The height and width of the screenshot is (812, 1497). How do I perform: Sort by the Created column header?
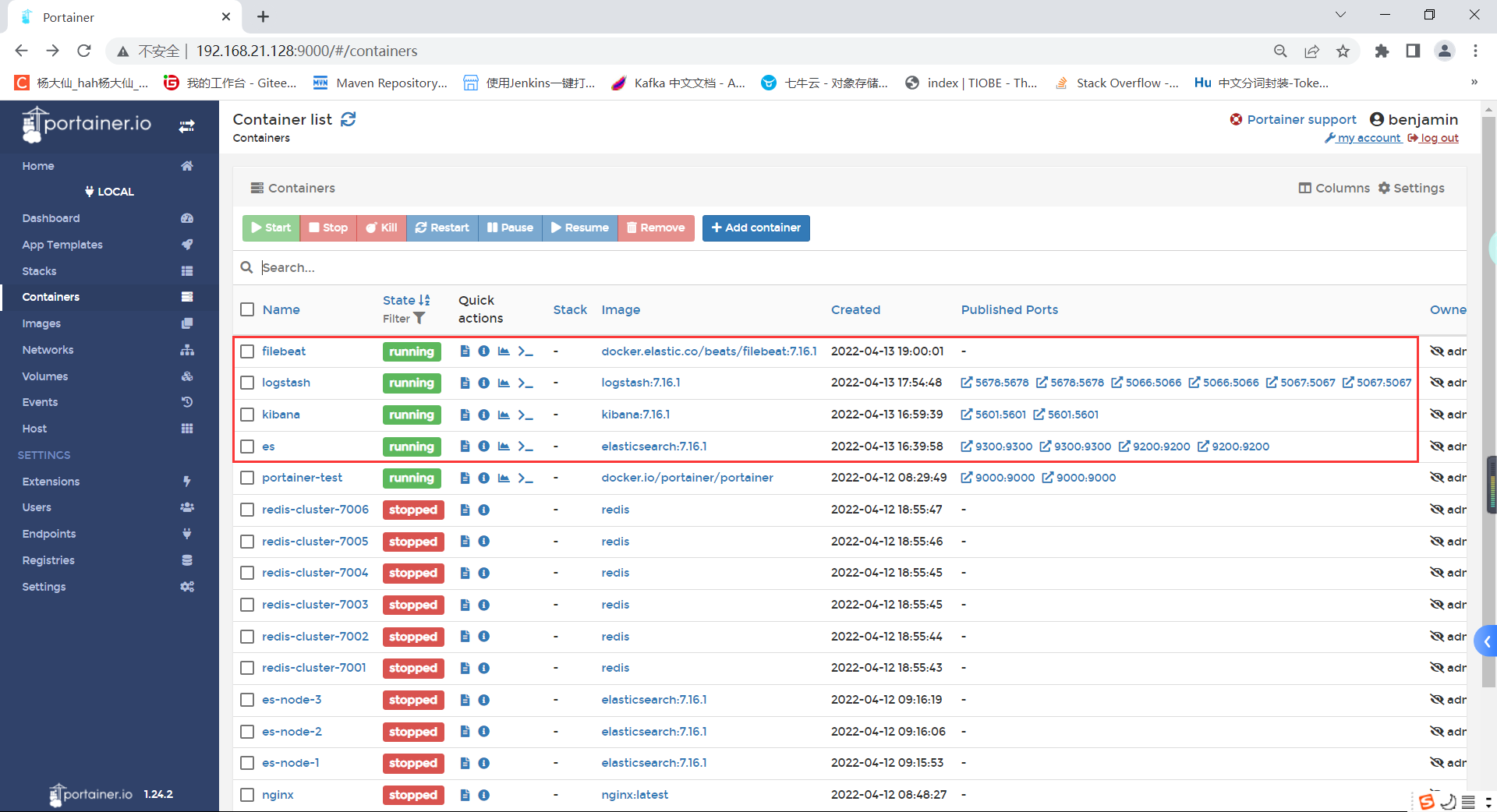click(855, 309)
